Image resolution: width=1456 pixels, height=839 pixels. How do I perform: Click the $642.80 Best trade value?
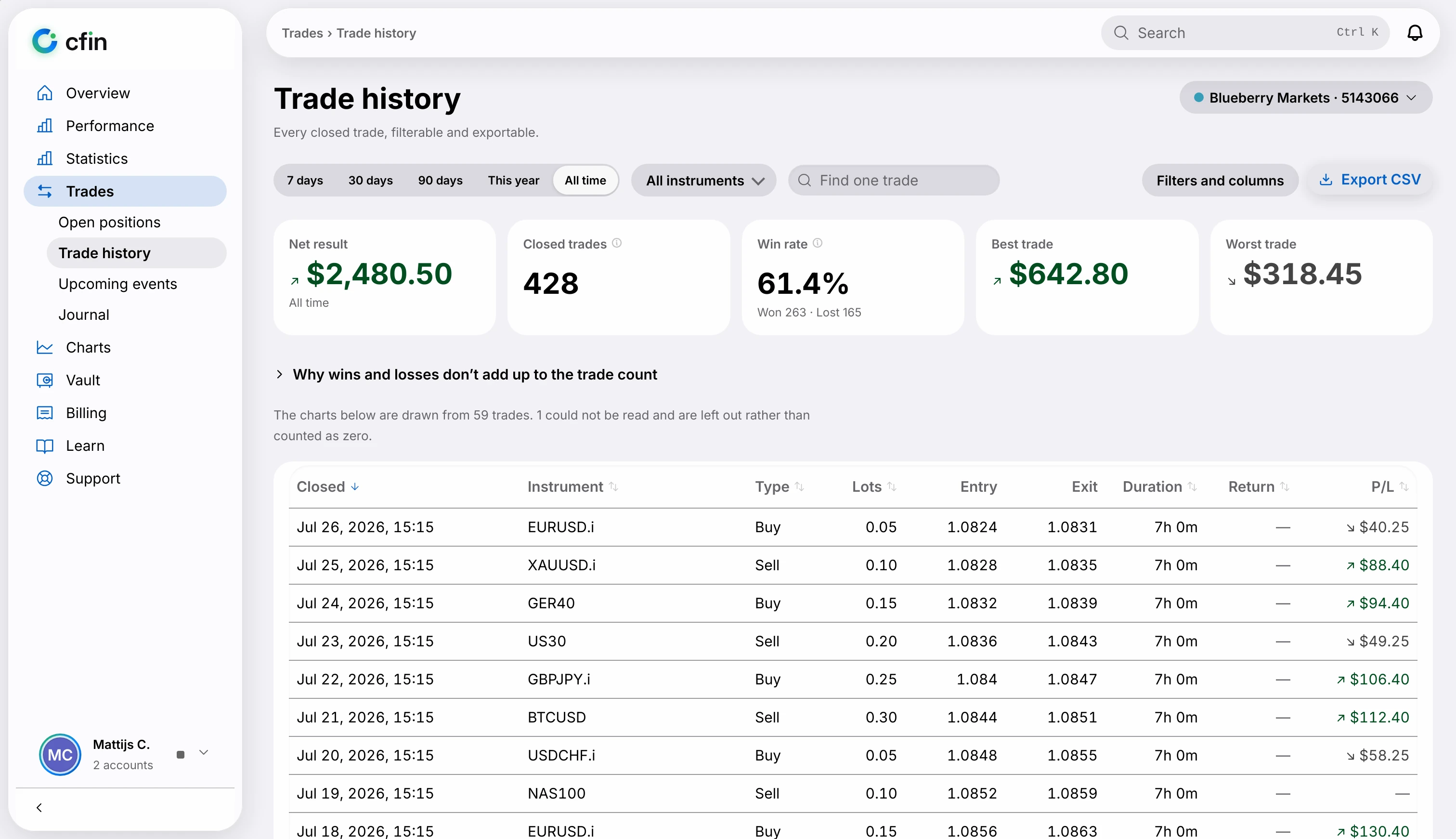tap(1068, 274)
